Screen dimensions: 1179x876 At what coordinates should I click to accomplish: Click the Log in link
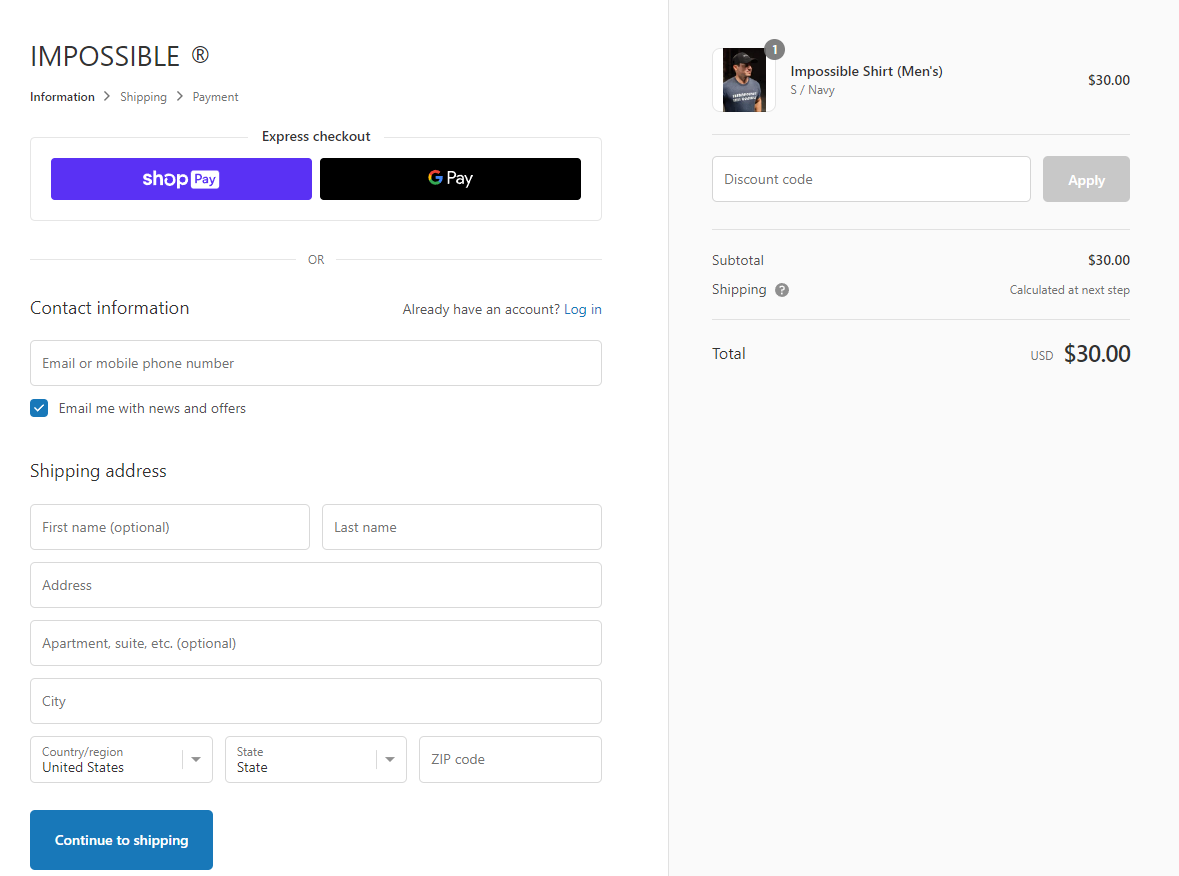point(583,309)
